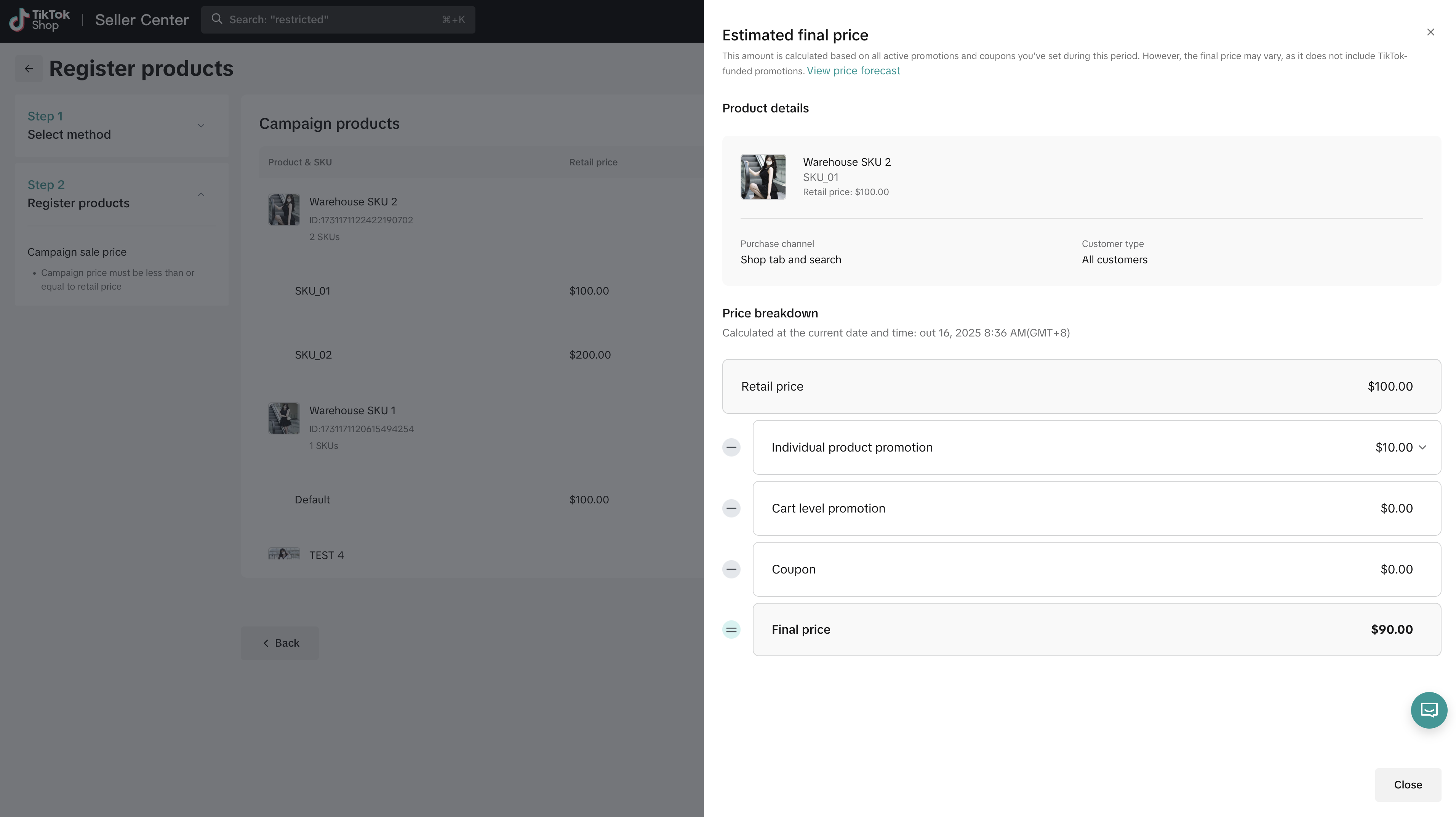Click equals icon beside Final price
Viewport: 1456px width, 817px height.
pos(731,630)
